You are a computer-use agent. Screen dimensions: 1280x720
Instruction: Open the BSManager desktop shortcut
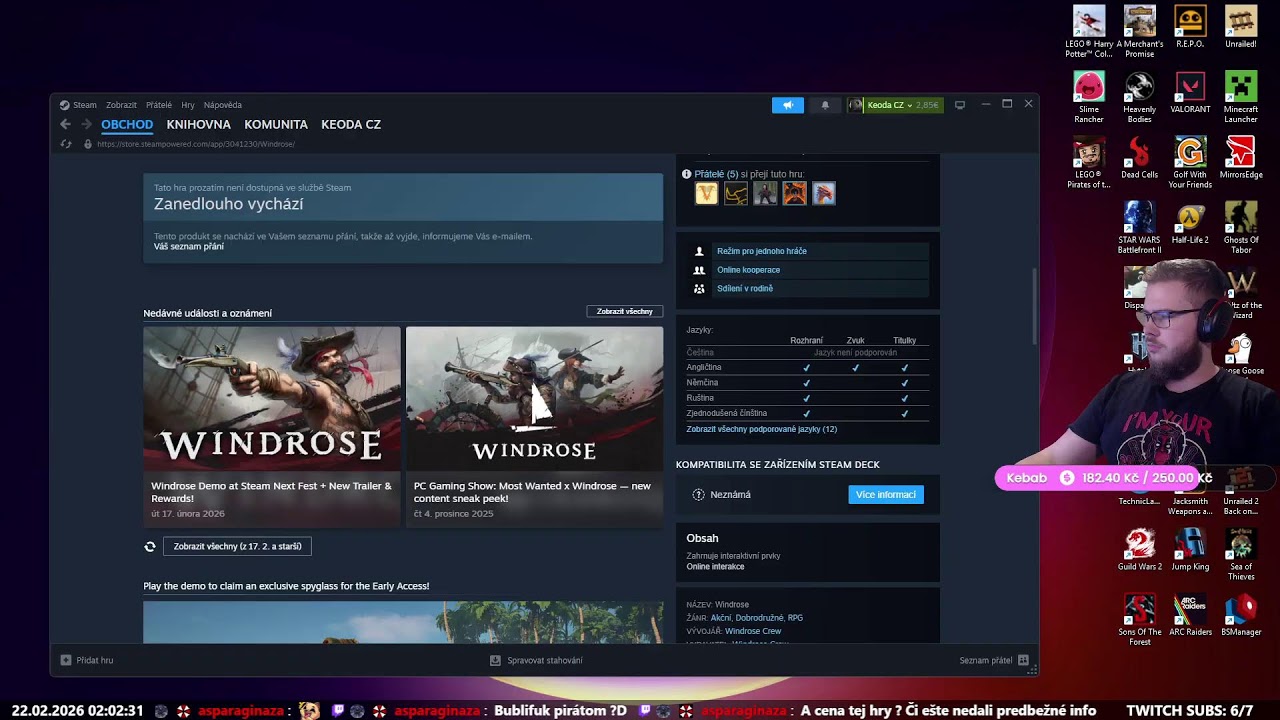pyautogui.click(x=1241, y=614)
